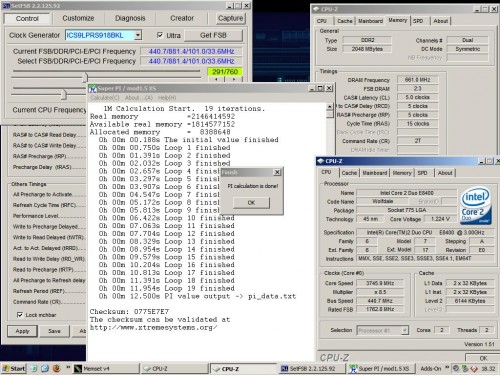500x375 pixels.
Task: Adjust the lower SetFSB slider handle
Action: [x=64, y=95]
